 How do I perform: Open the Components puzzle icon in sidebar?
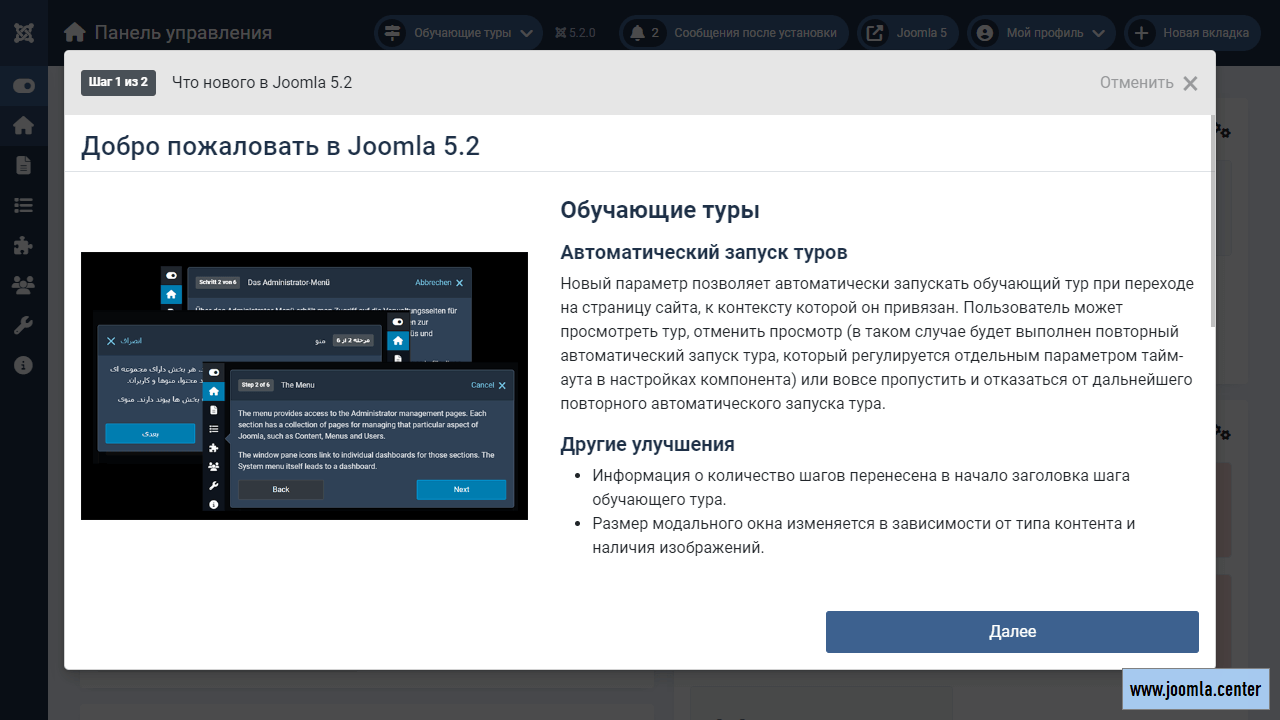23,245
